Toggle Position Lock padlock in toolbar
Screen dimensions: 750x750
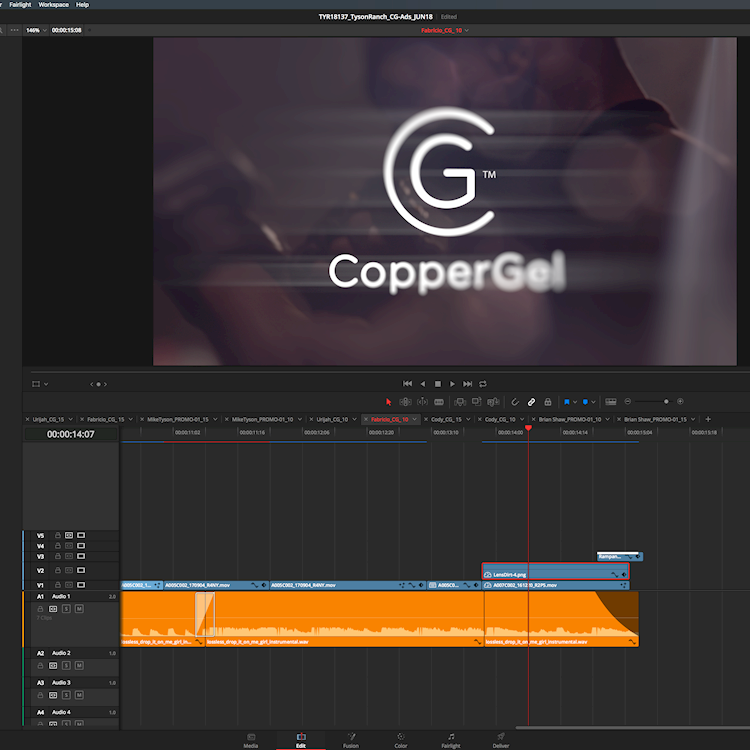pos(548,402)
